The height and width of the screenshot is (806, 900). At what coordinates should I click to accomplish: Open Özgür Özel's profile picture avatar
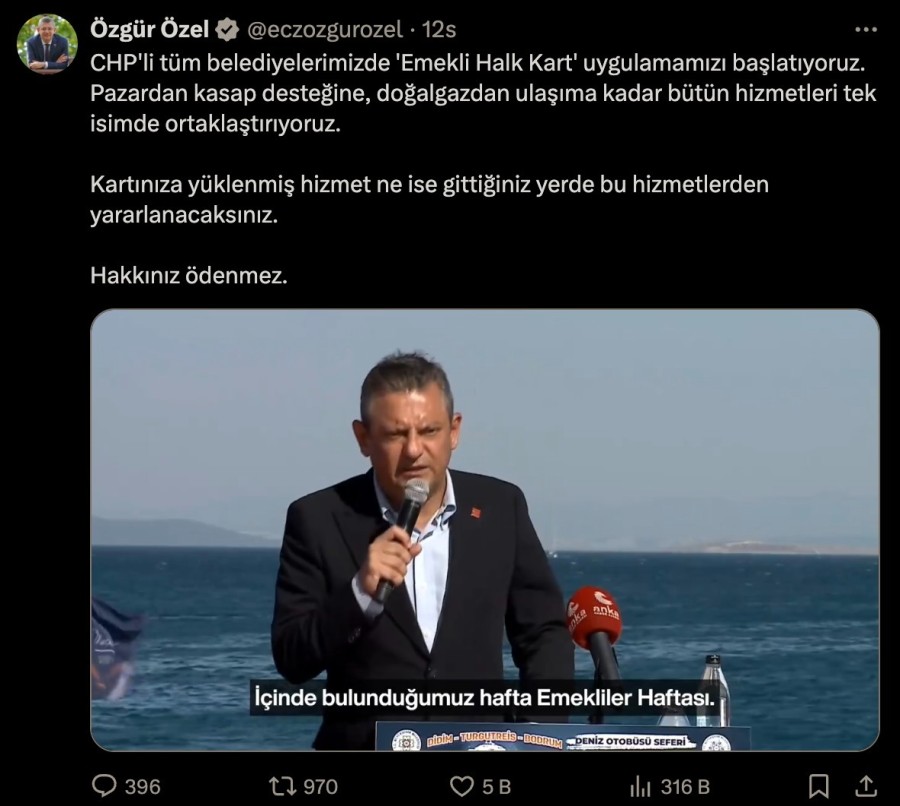pos(46,44)
